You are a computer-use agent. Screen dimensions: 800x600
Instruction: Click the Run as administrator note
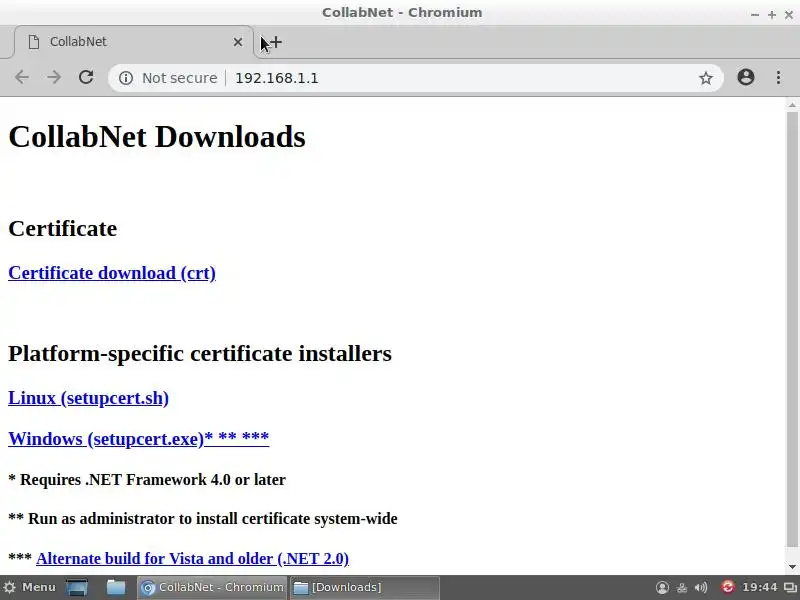click(203, 519)
